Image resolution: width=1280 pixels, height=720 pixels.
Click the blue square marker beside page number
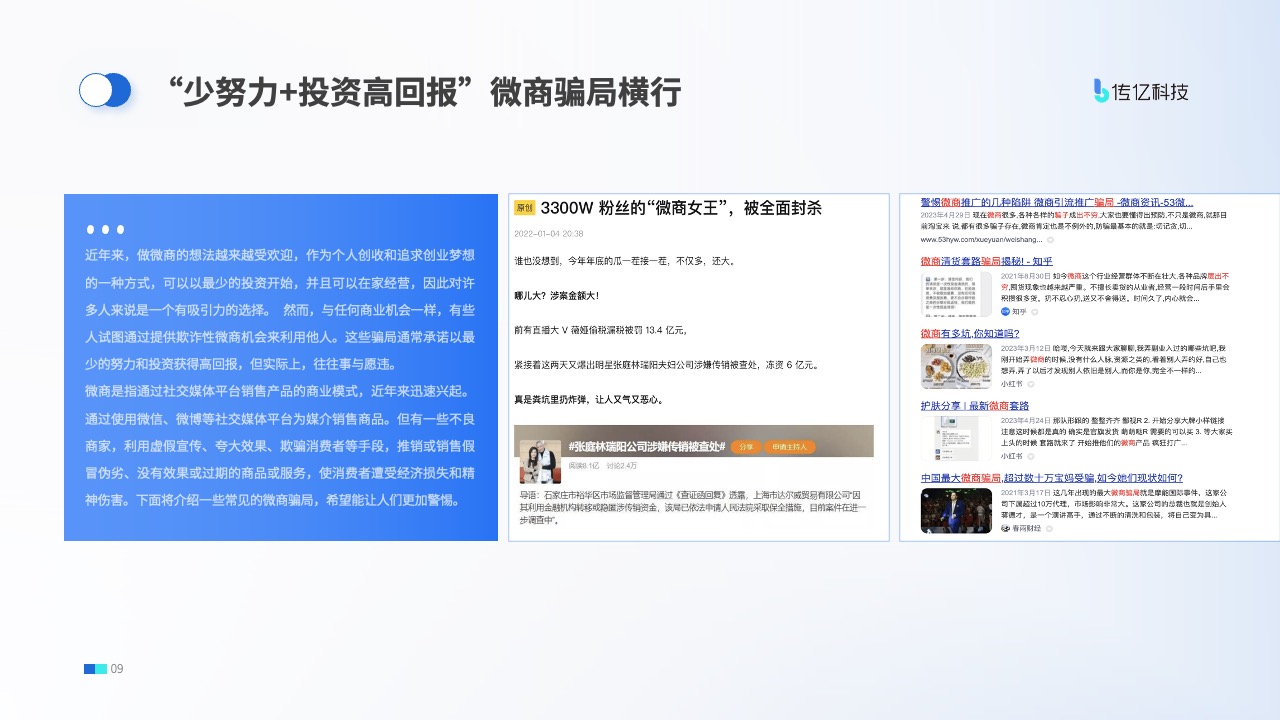click(x=89, y=668)
